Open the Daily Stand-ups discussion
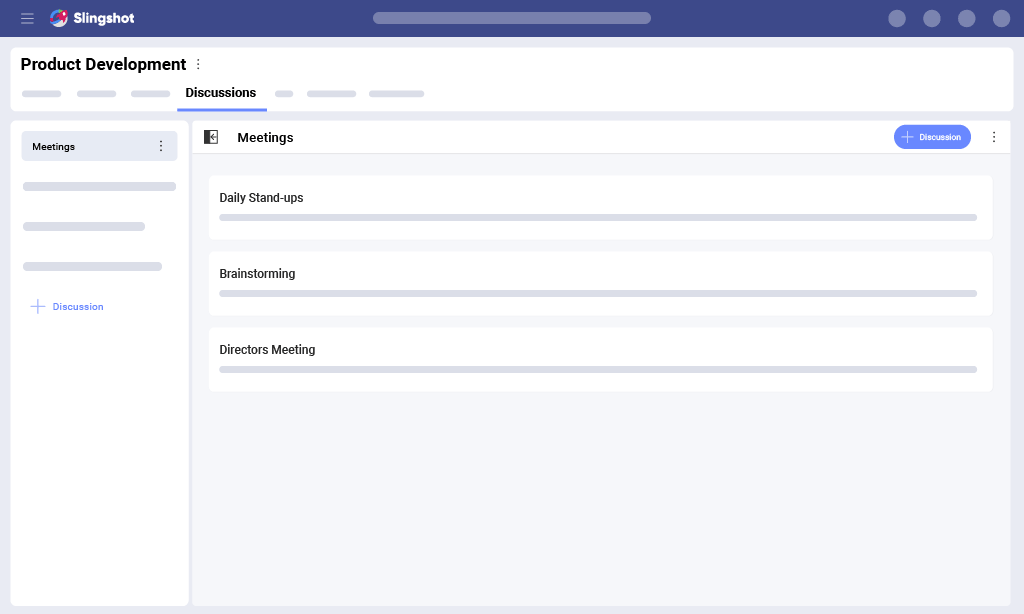 point(599,207)
